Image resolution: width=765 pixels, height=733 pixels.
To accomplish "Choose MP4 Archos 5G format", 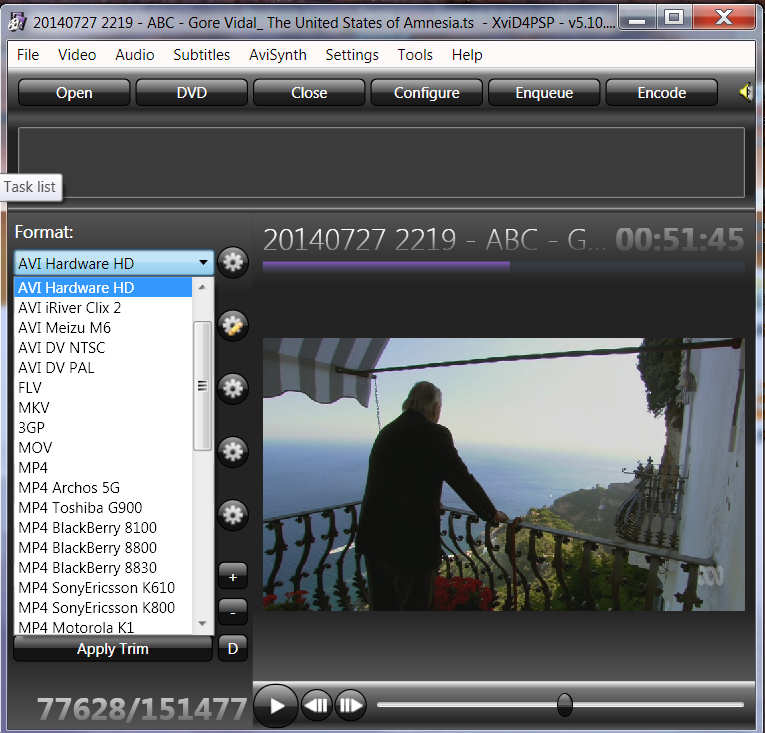I will tap(103, 488).
